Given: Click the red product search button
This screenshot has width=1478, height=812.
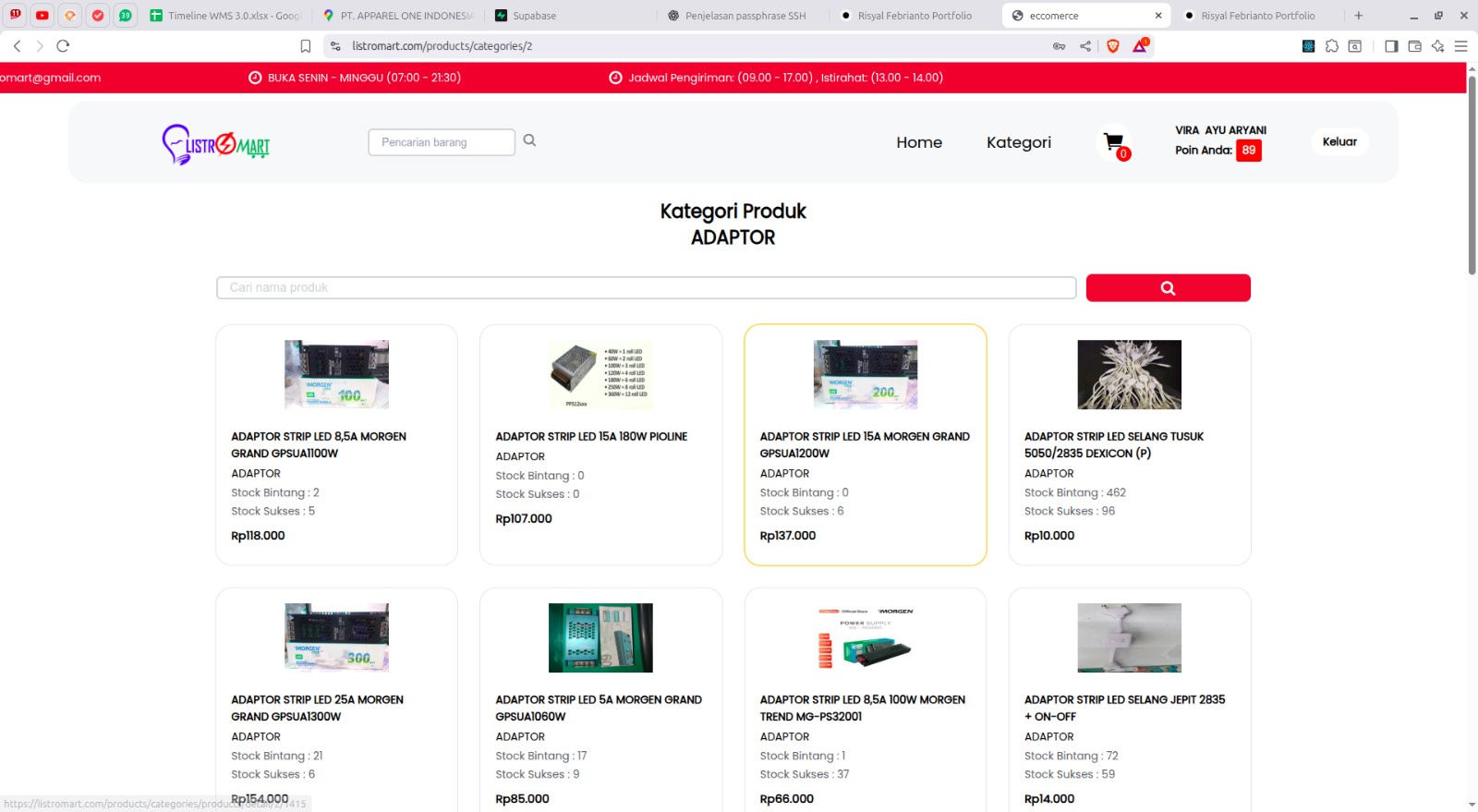Looking at the screenshot, I should 1168,288.
